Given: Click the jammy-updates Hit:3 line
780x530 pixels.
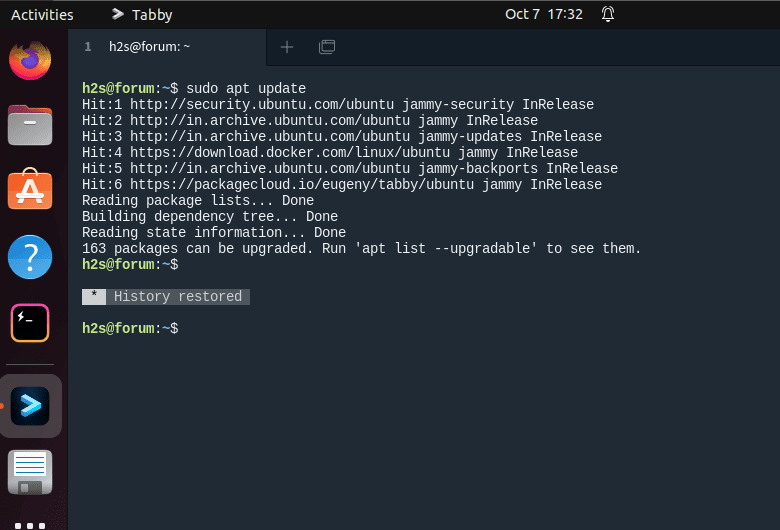Looking at the screenshot, I should 342,136.
